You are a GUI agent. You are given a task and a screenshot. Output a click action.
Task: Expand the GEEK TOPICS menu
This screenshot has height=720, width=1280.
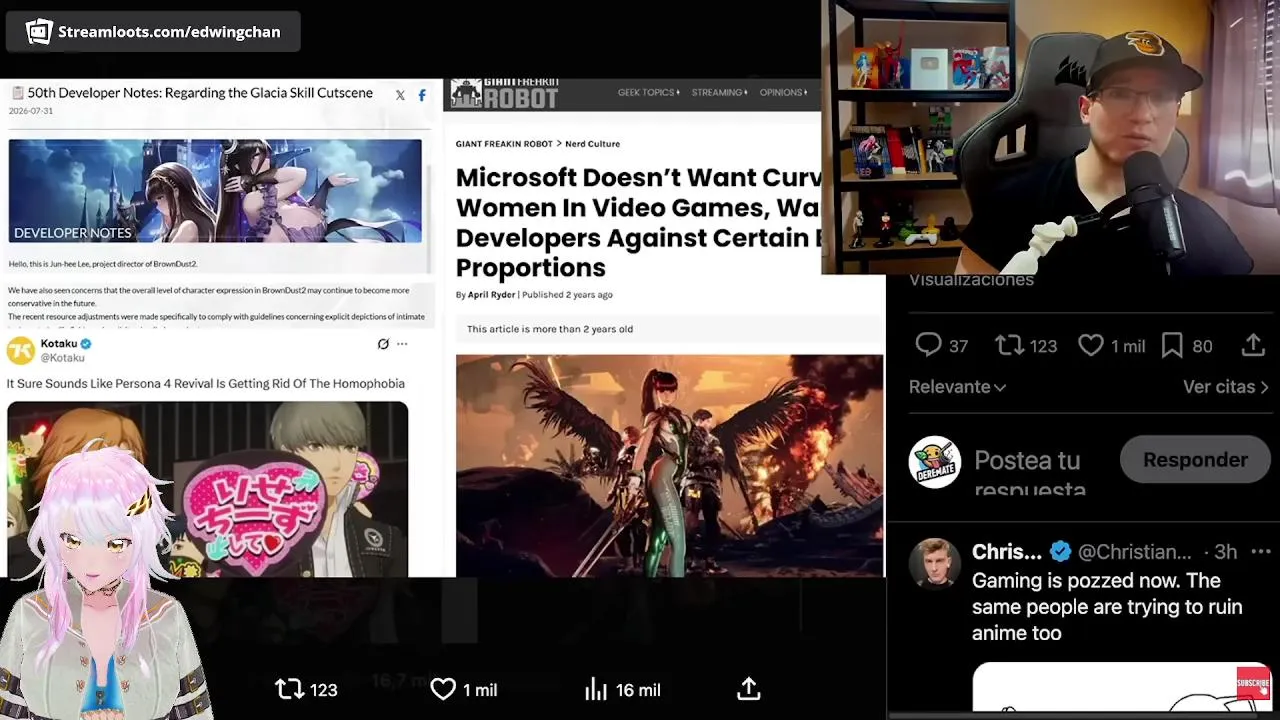tap(648, 93)
